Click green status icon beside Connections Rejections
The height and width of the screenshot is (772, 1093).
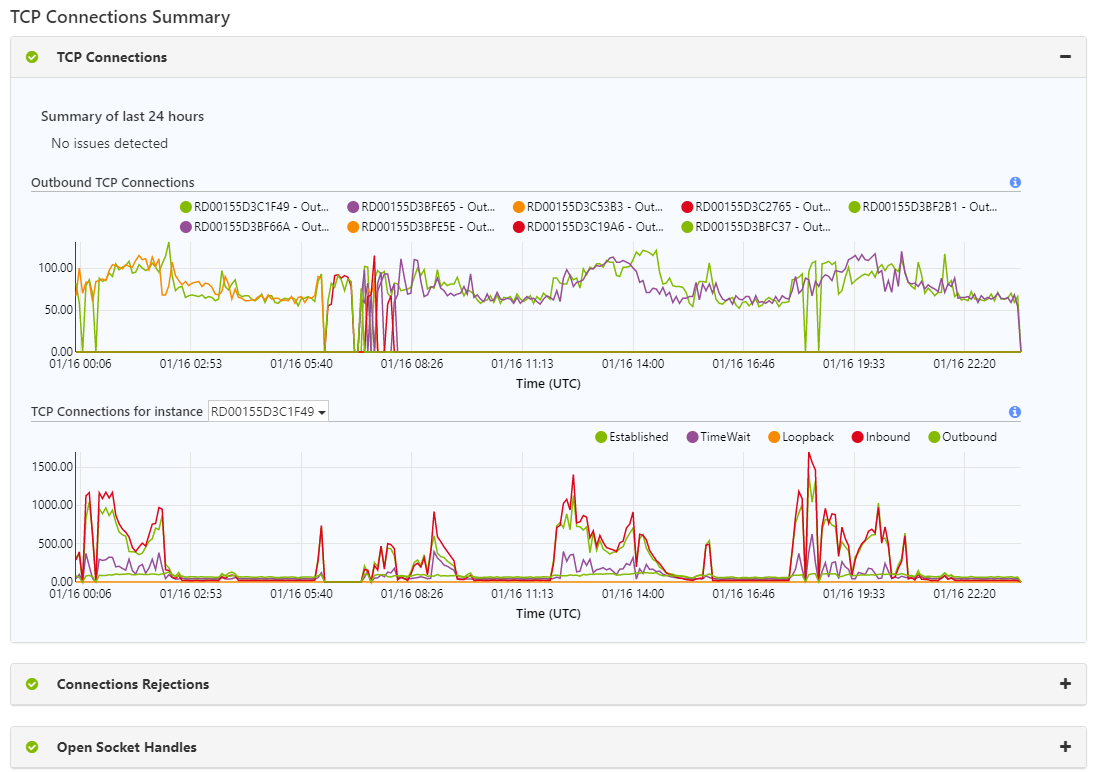pyautogui.click(x=32, y=685)
